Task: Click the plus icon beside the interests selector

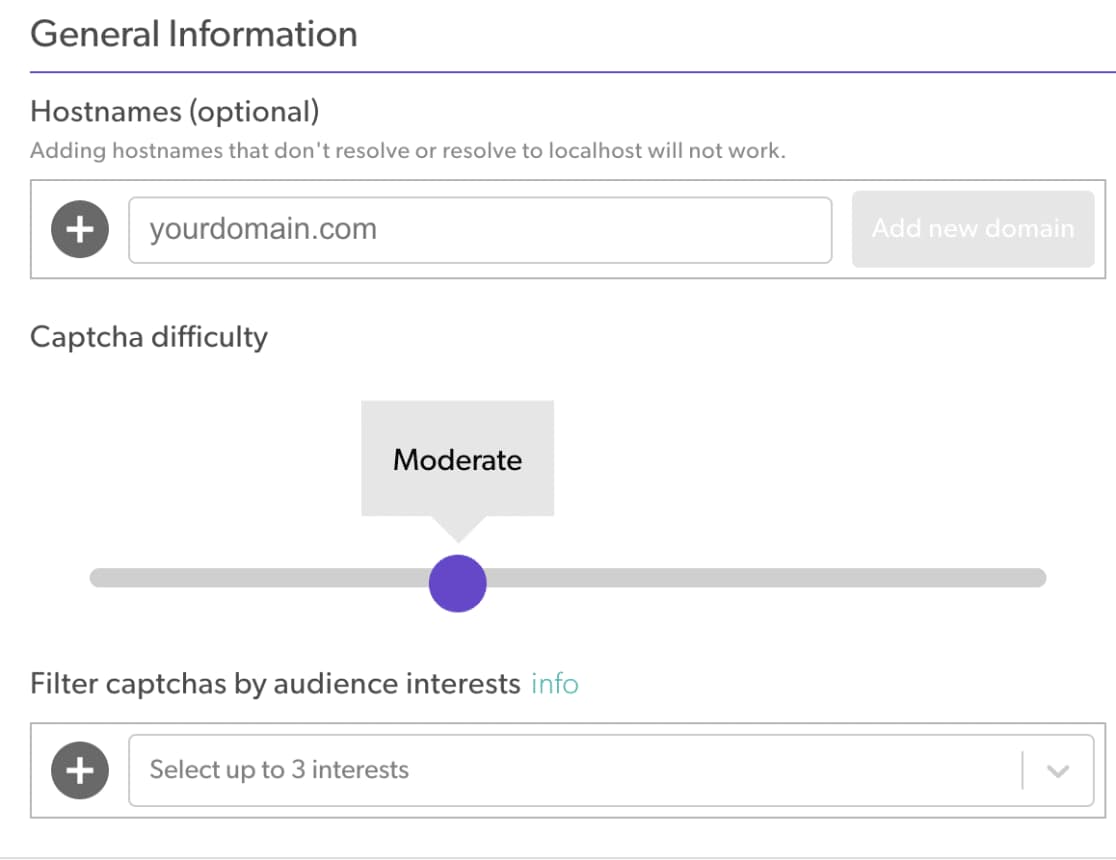Action: (x=79, y=770)
